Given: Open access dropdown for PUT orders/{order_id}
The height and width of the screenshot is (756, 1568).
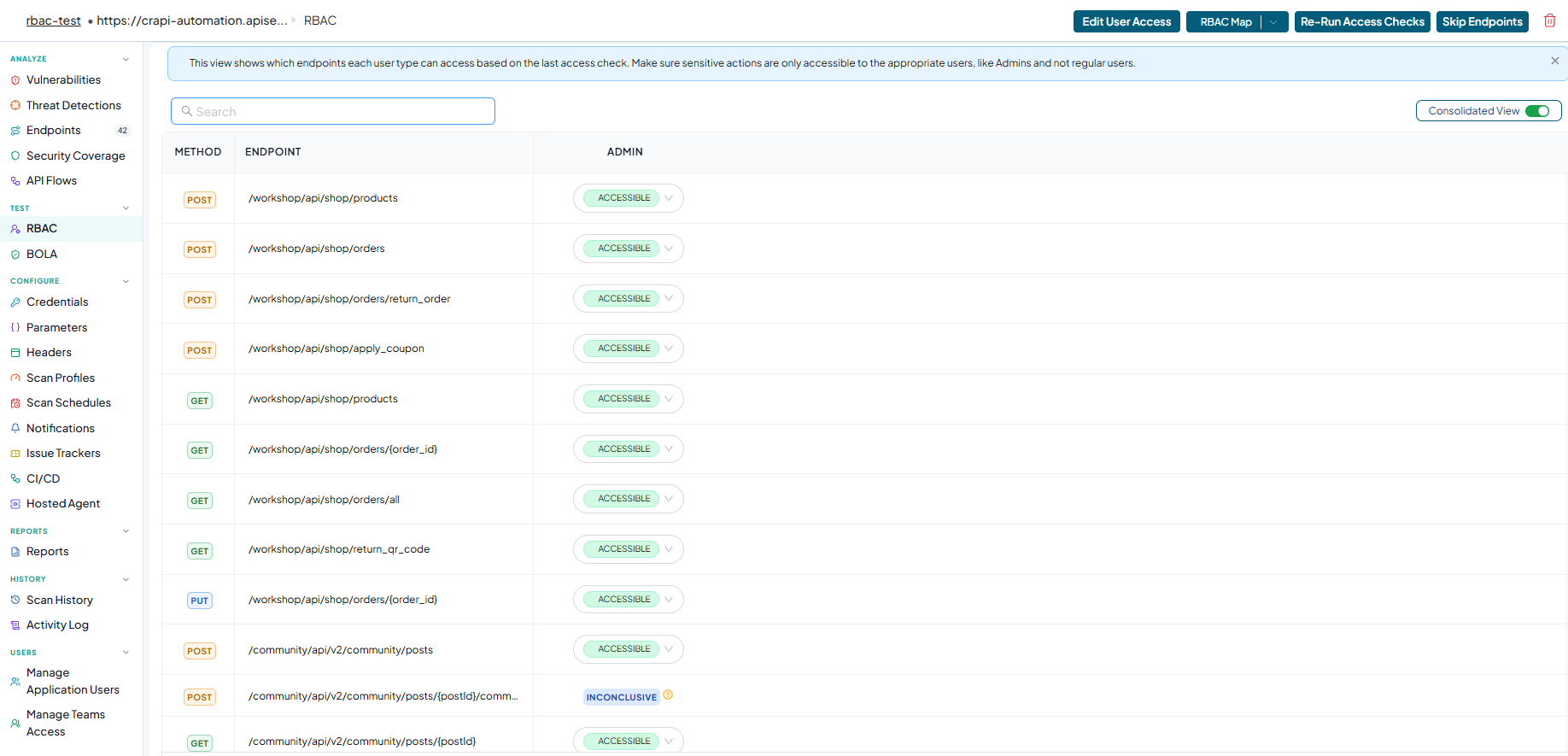Looking at the screenshot, I should 629,600.
